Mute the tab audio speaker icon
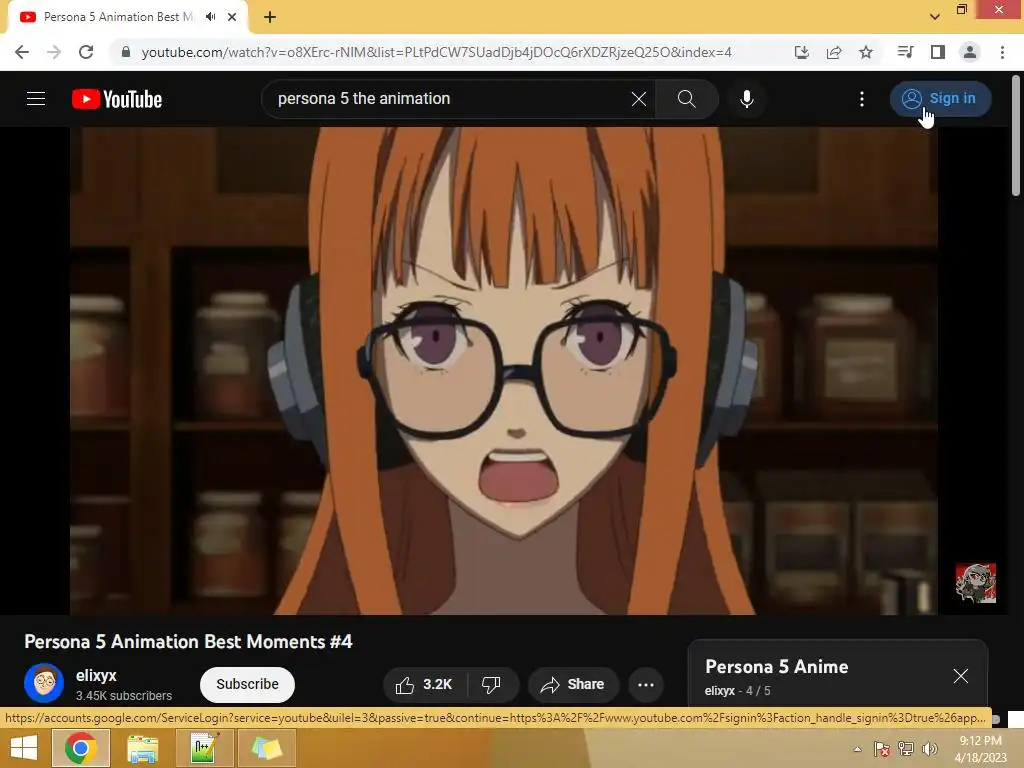 pos(210,17)
